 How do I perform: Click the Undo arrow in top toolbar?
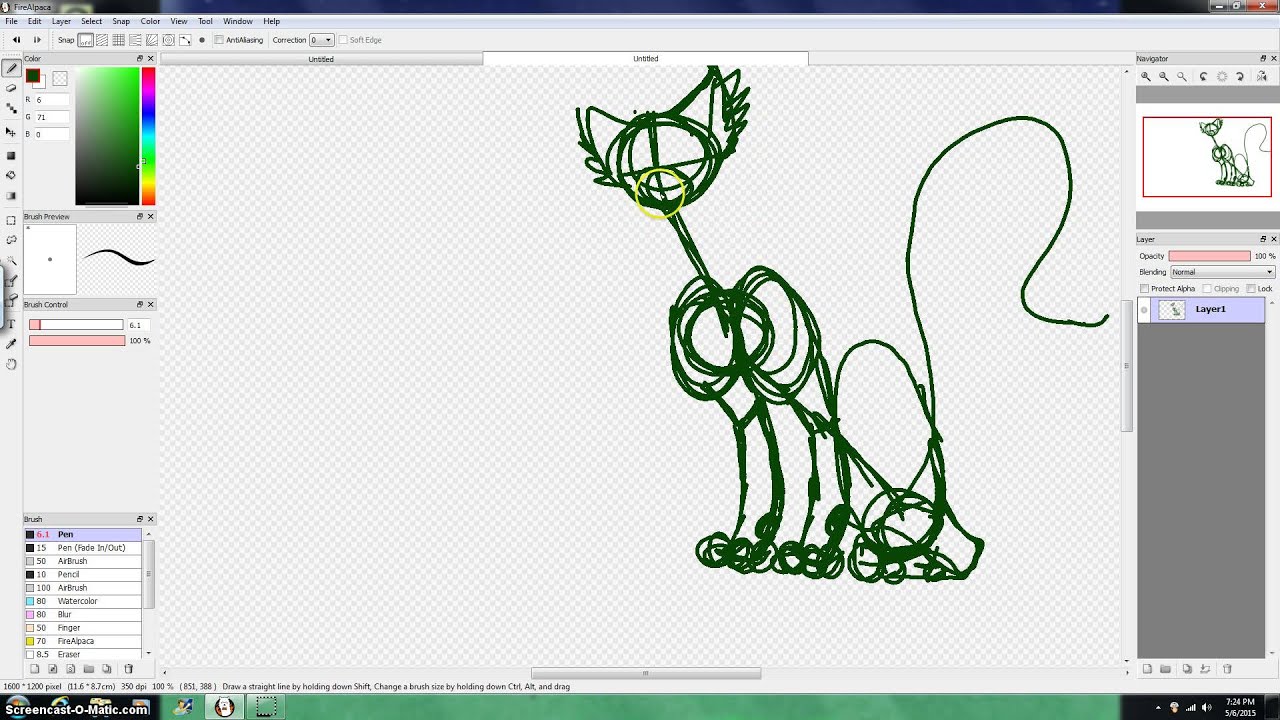[x=16, y=40]
